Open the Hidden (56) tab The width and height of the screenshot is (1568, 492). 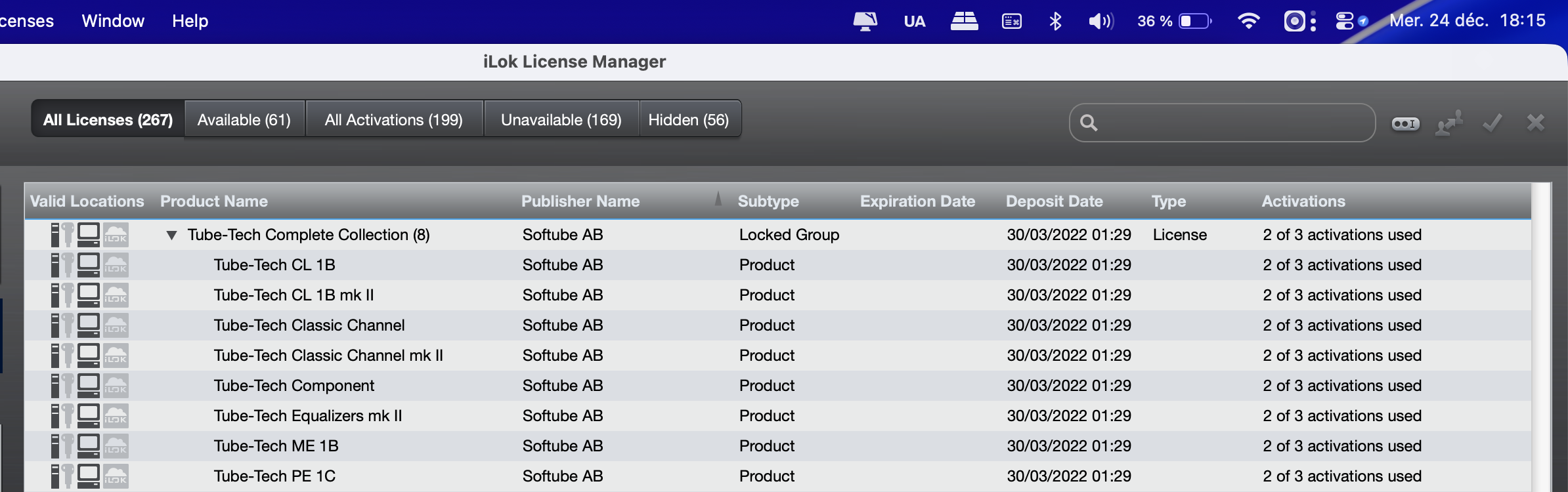pyautogui.click(x=689, y=120)
